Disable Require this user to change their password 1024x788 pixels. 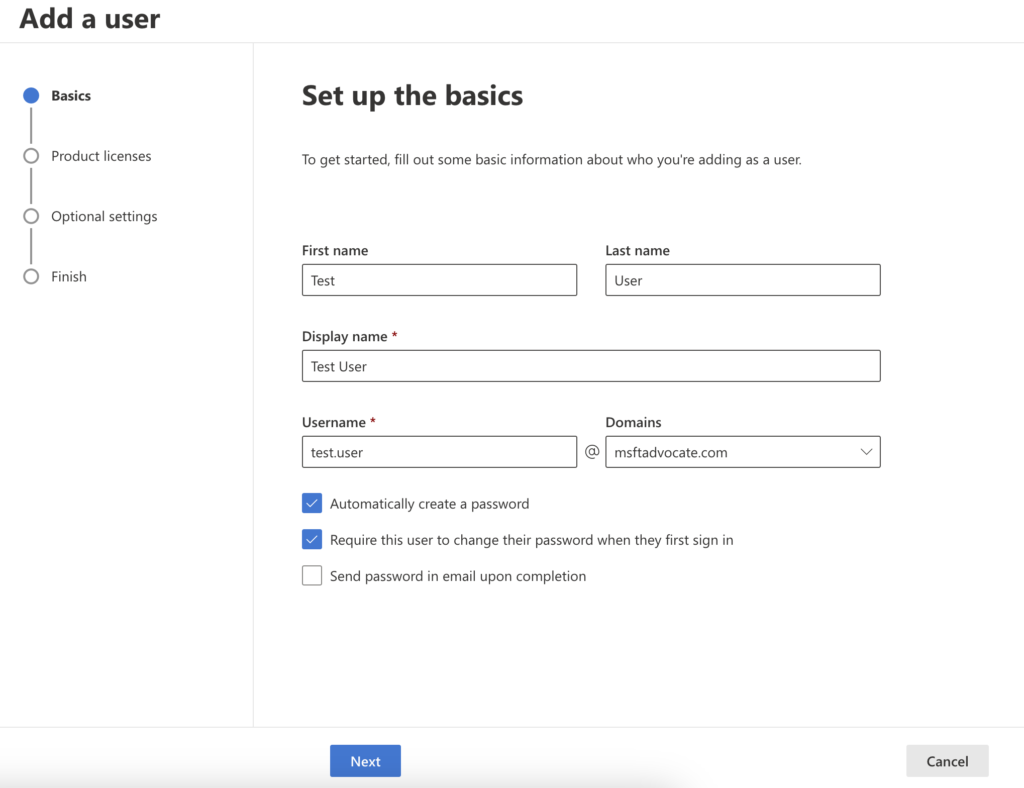coord(312,540)
